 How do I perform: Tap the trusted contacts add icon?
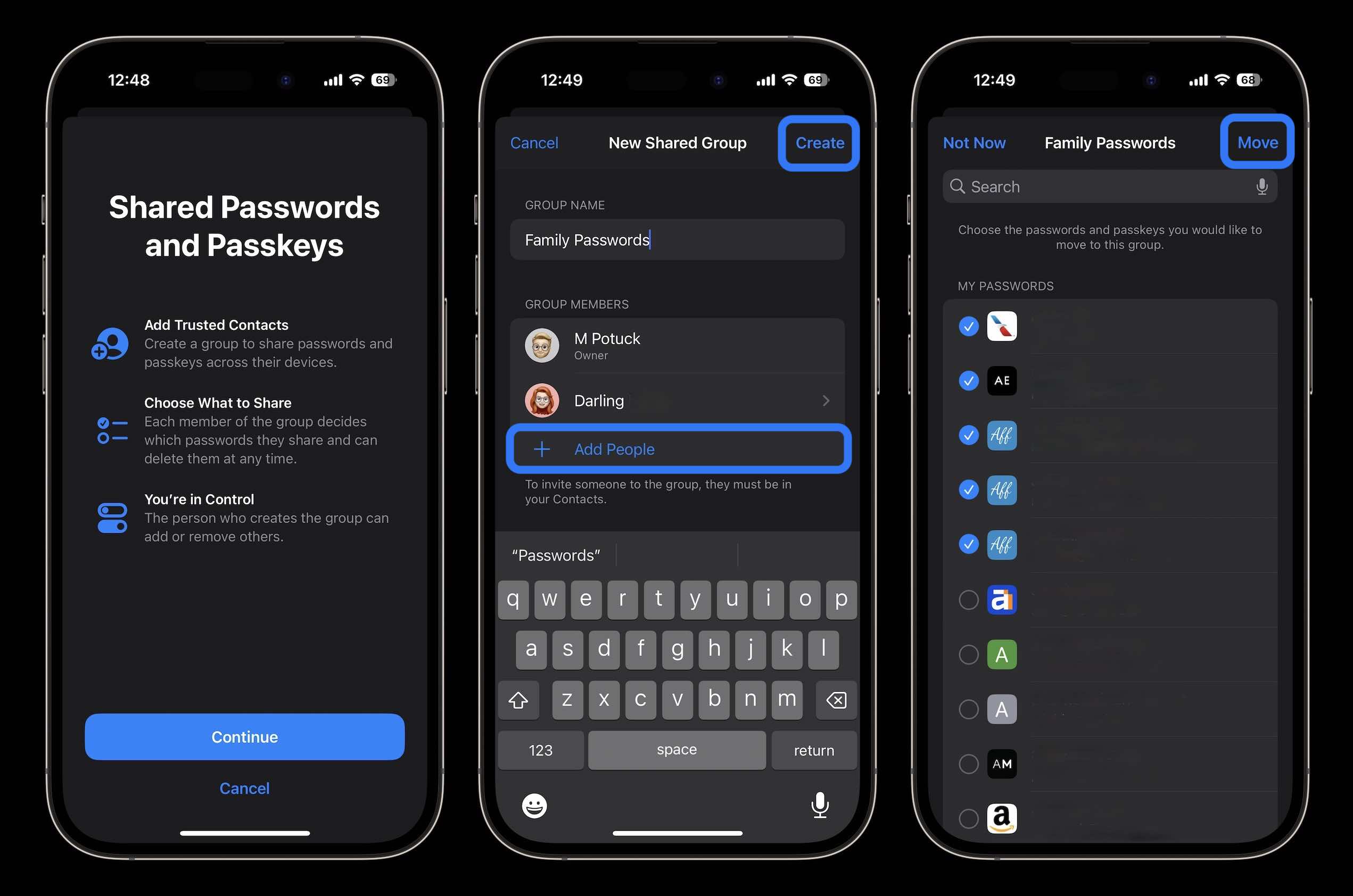(x=108, y=343)
